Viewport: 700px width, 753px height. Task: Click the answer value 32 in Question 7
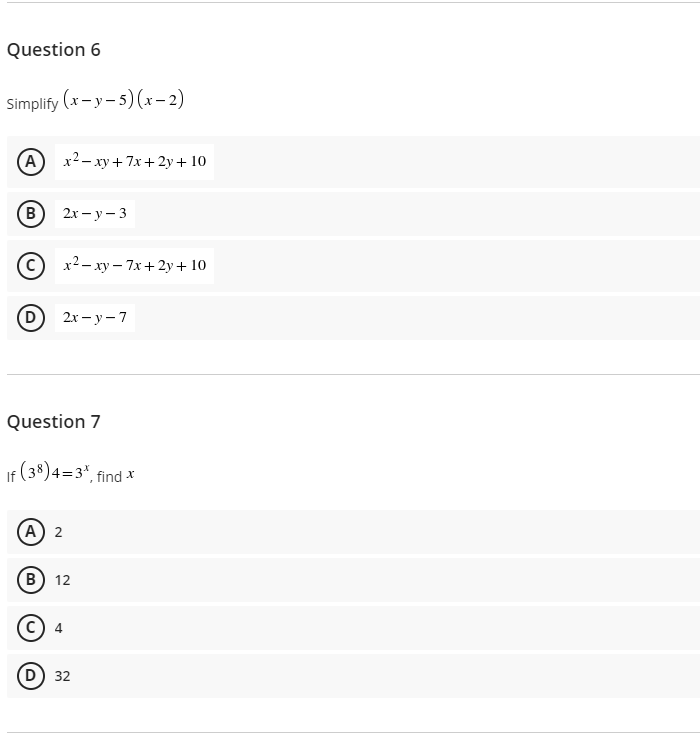coord(62,676)
